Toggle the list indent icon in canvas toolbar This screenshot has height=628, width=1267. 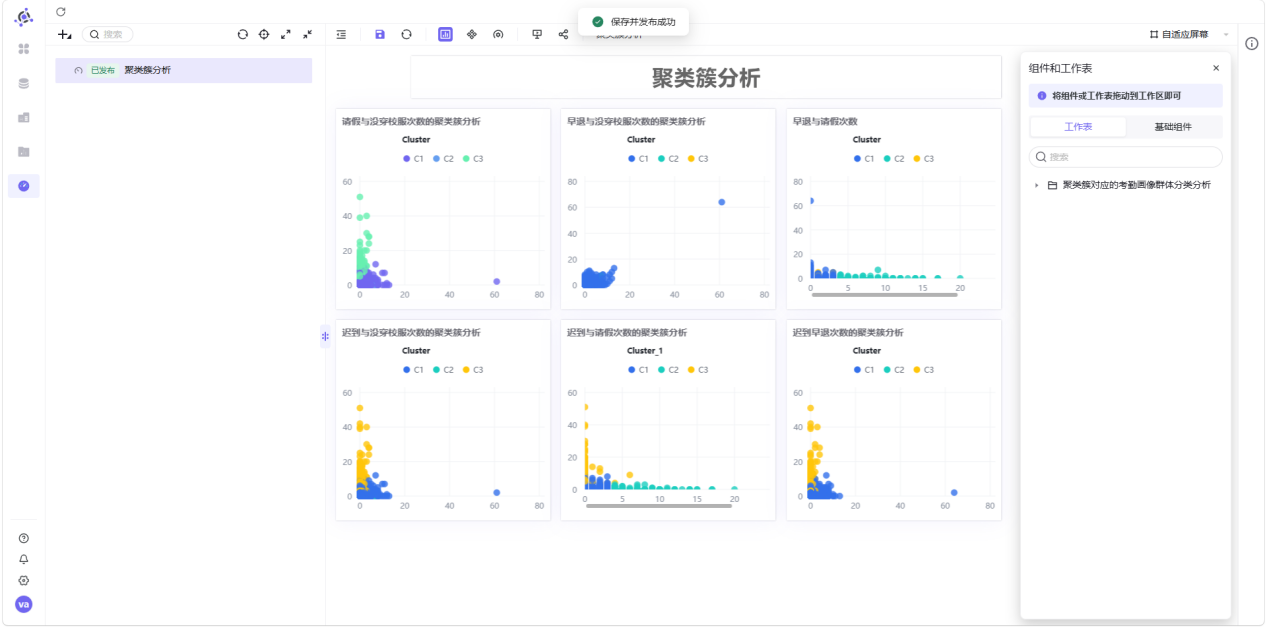(x=341, y=34)
